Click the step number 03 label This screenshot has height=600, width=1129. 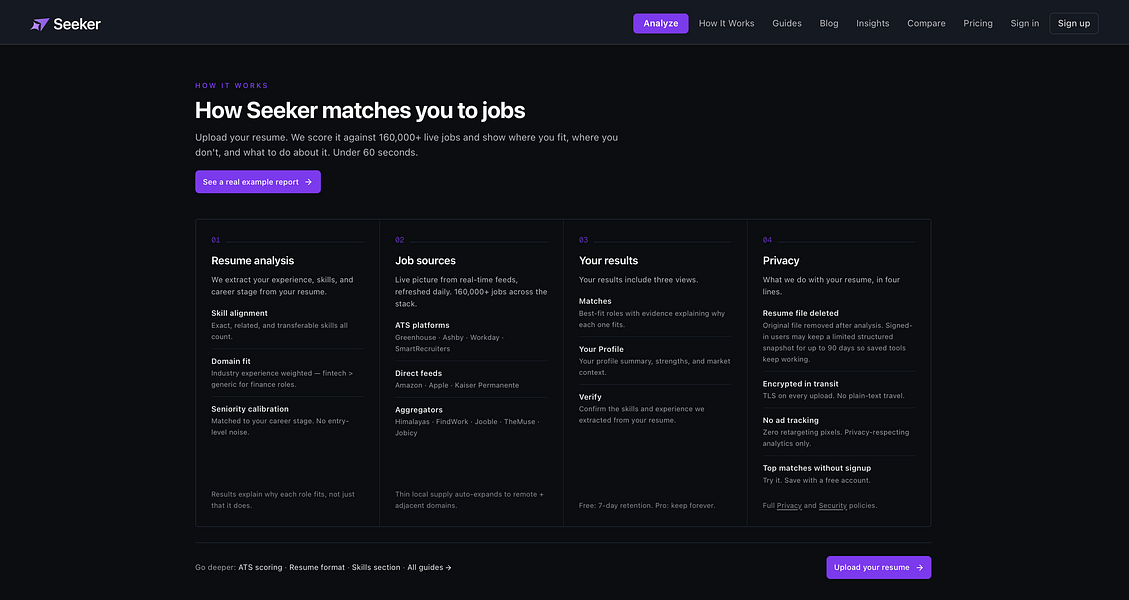tap(583, 240)
